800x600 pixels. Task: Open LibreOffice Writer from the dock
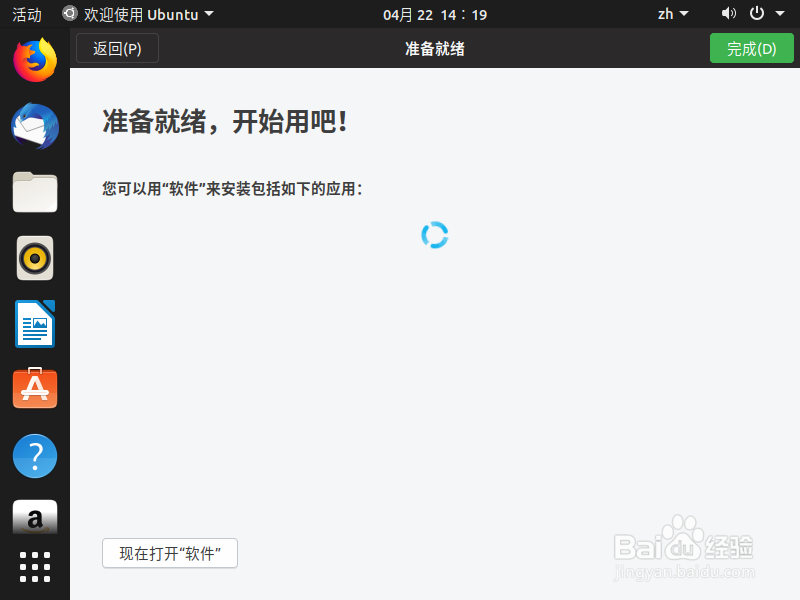coord(35,324)
